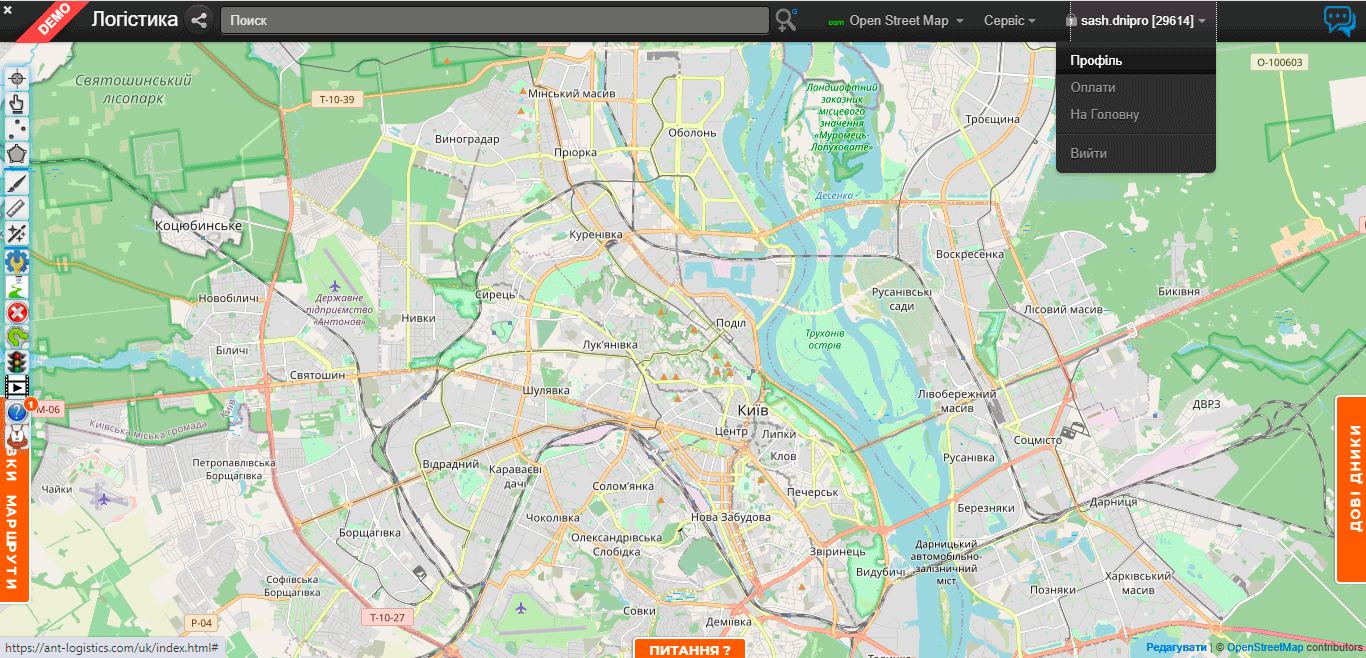Open the Сервіс dropdown menu
Viewport: 1366px width, 658px height.
pos(1009,21)
